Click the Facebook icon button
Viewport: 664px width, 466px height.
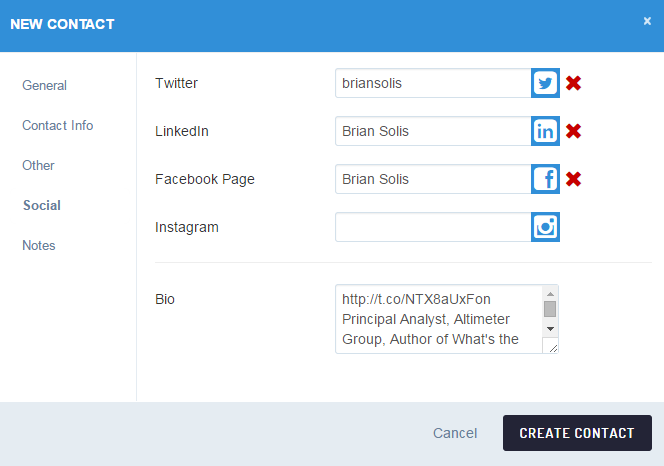545,179
